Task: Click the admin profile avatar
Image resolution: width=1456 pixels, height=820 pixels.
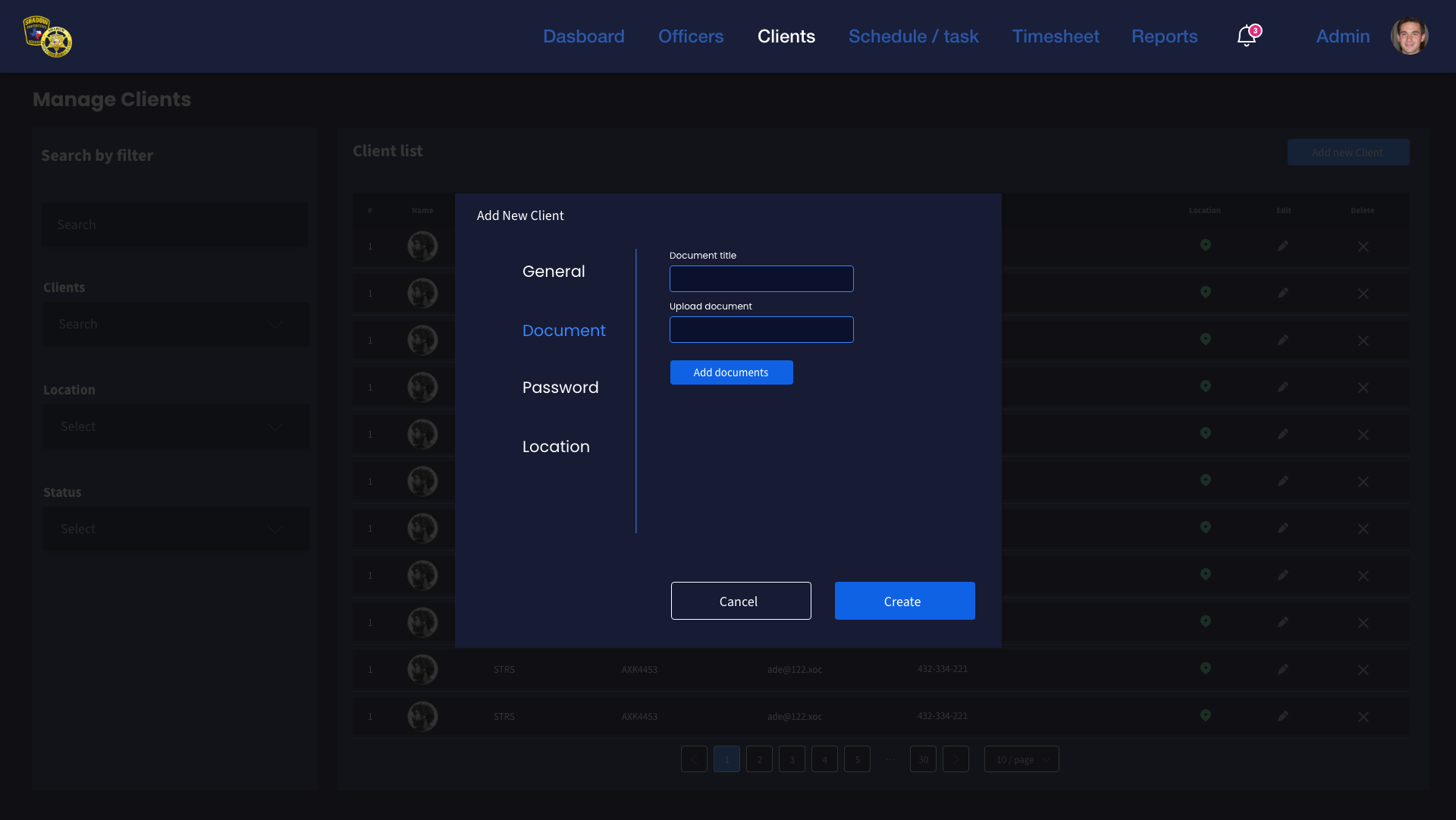Action: (x=1409, y=36)
